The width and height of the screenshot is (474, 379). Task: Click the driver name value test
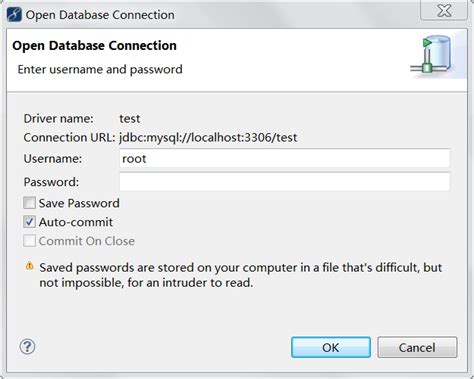pos(130,119)
